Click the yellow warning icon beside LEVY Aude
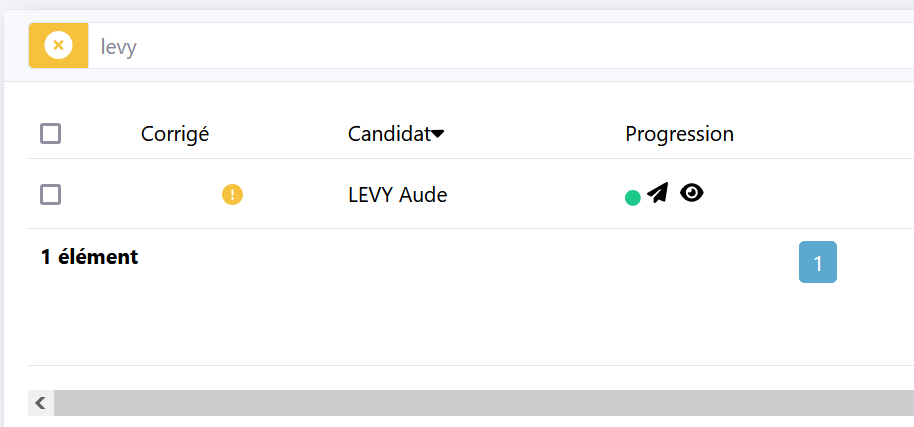Viewport: 914px width, 427px height. [232, 195]
